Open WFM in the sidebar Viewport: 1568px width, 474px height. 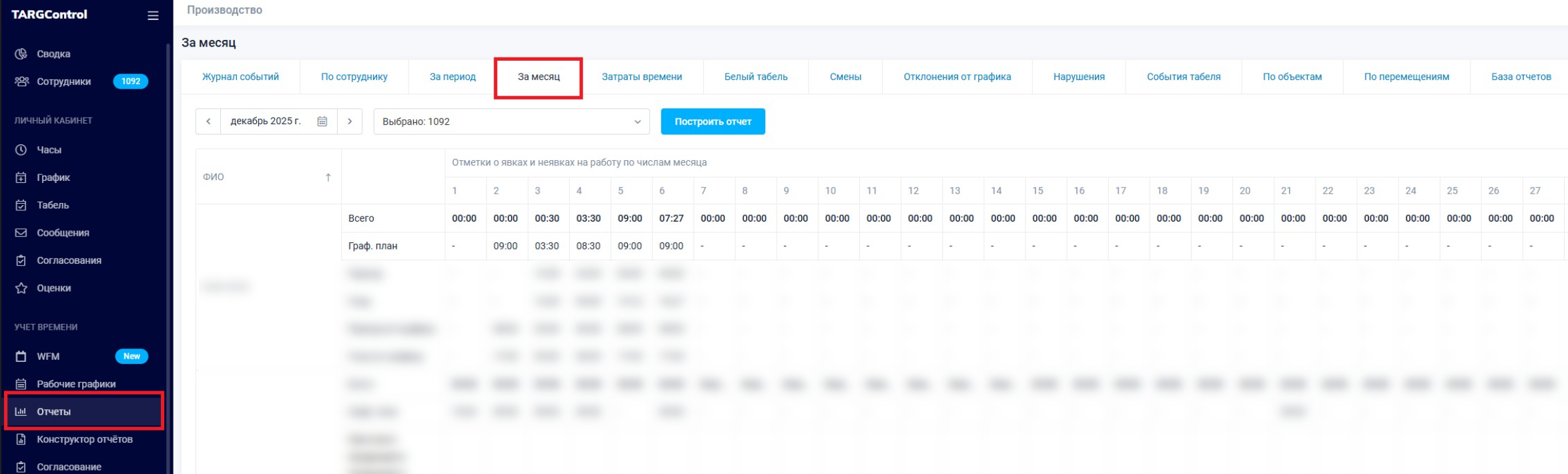(x=48, y=357)
